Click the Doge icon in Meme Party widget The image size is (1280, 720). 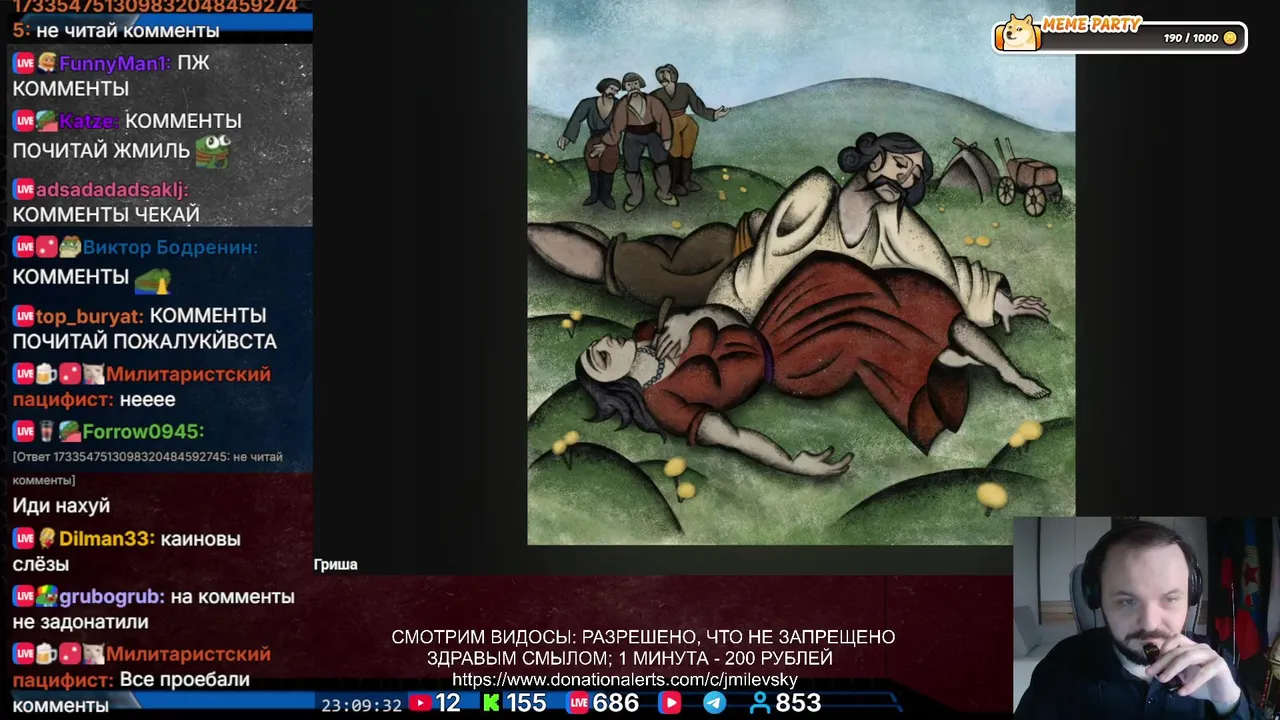(1020, 33)
